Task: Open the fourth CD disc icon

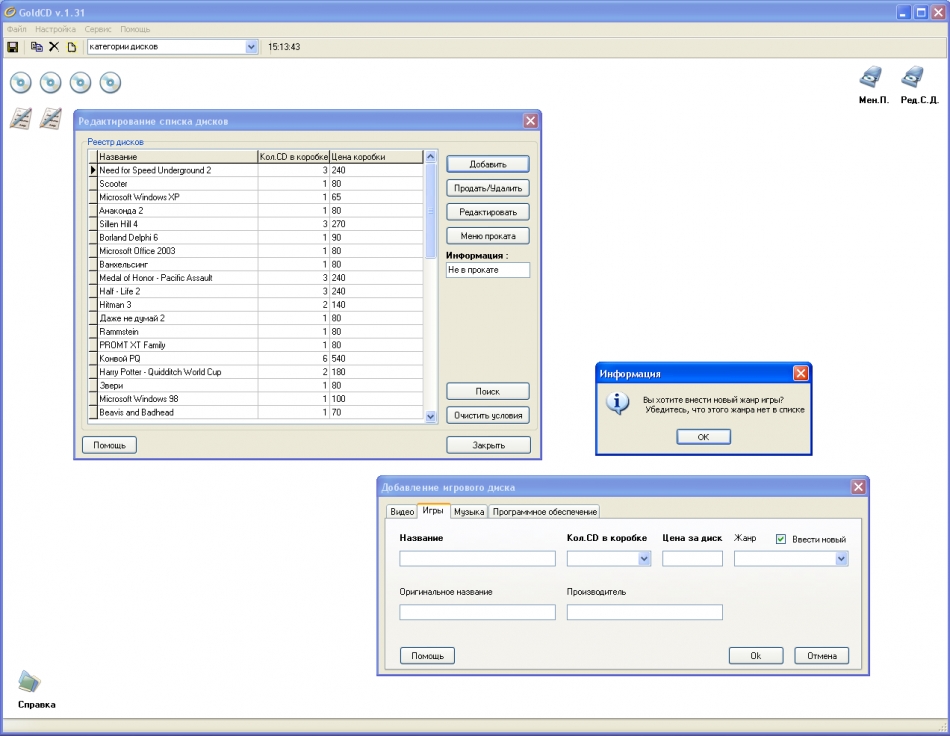Action: 110,82
